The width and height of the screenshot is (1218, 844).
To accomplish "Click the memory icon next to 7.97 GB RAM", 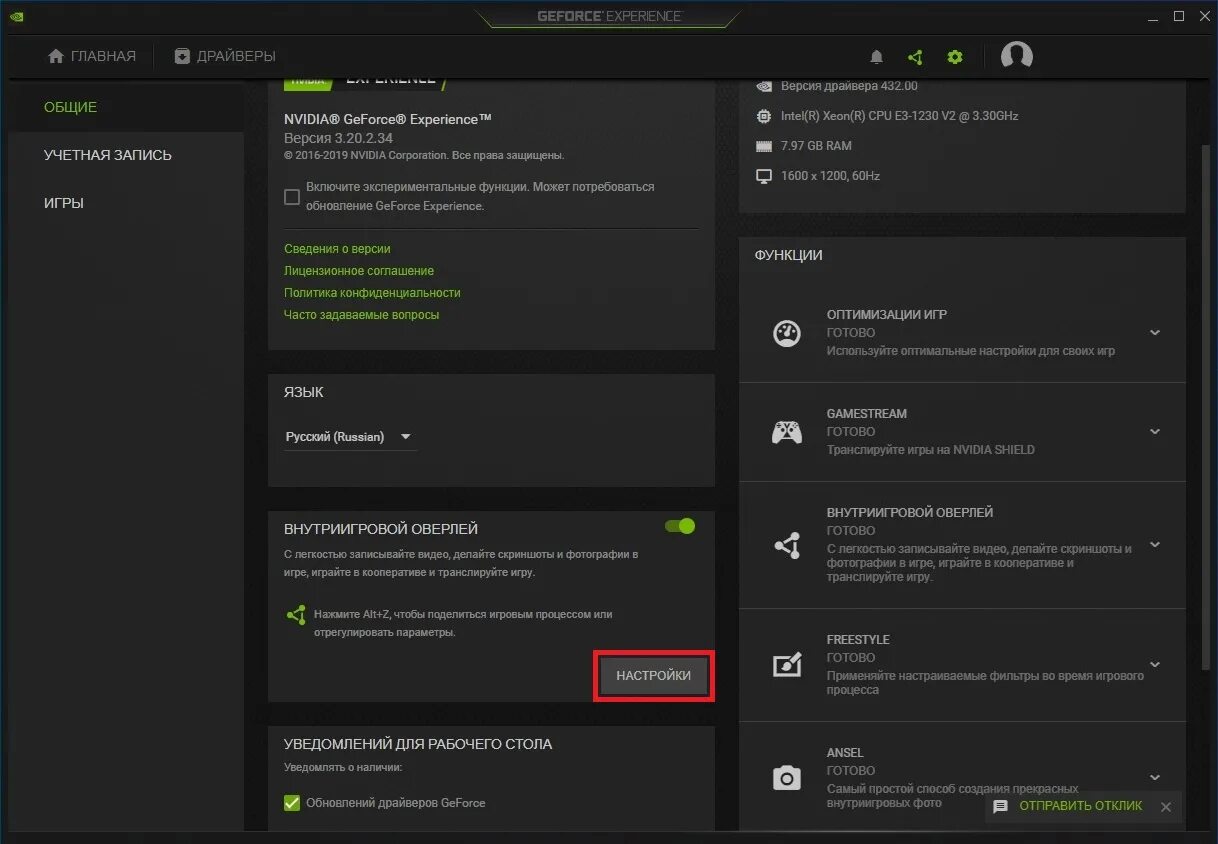I will (x=764, y=146).
